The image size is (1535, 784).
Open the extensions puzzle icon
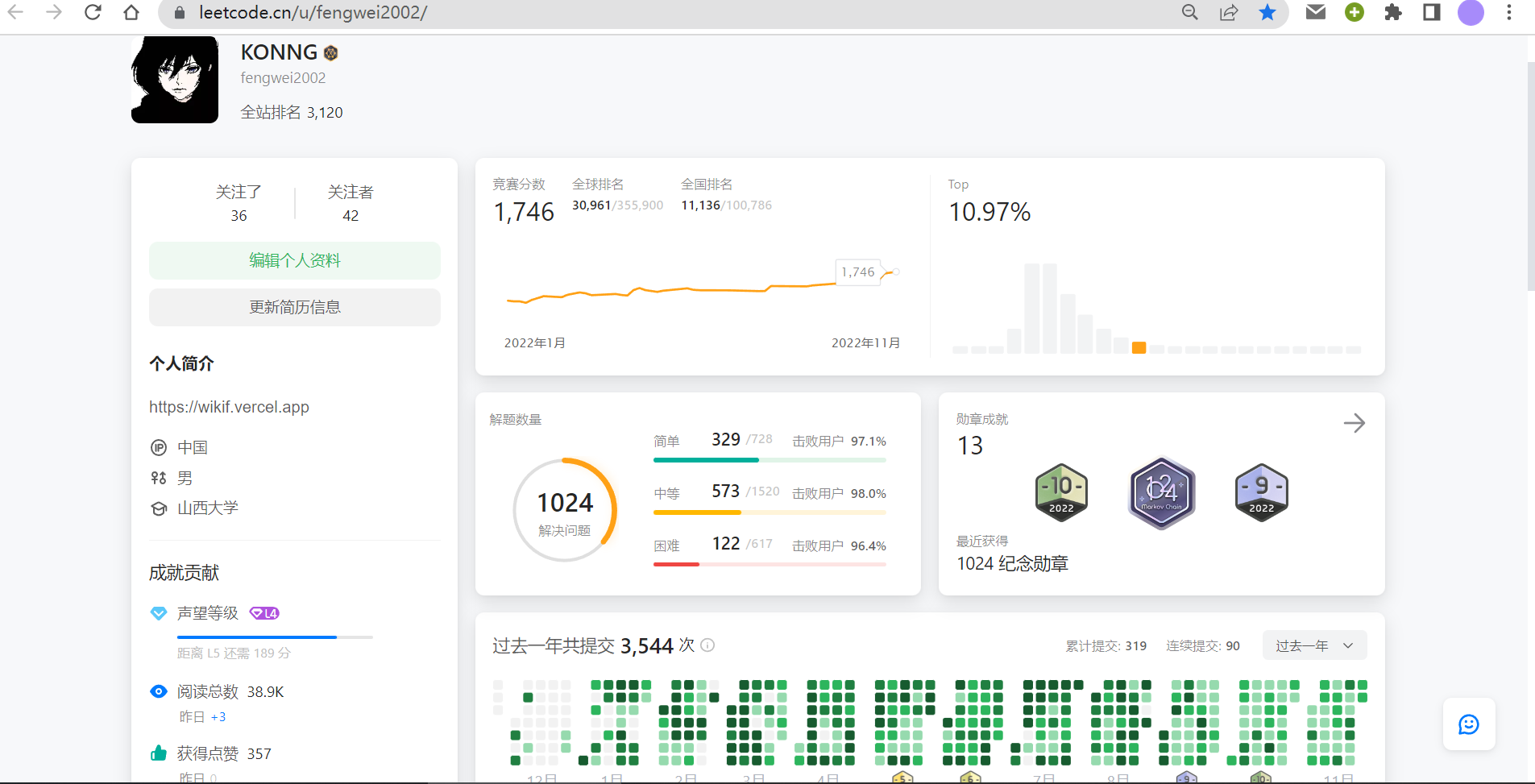[1393, 12]
